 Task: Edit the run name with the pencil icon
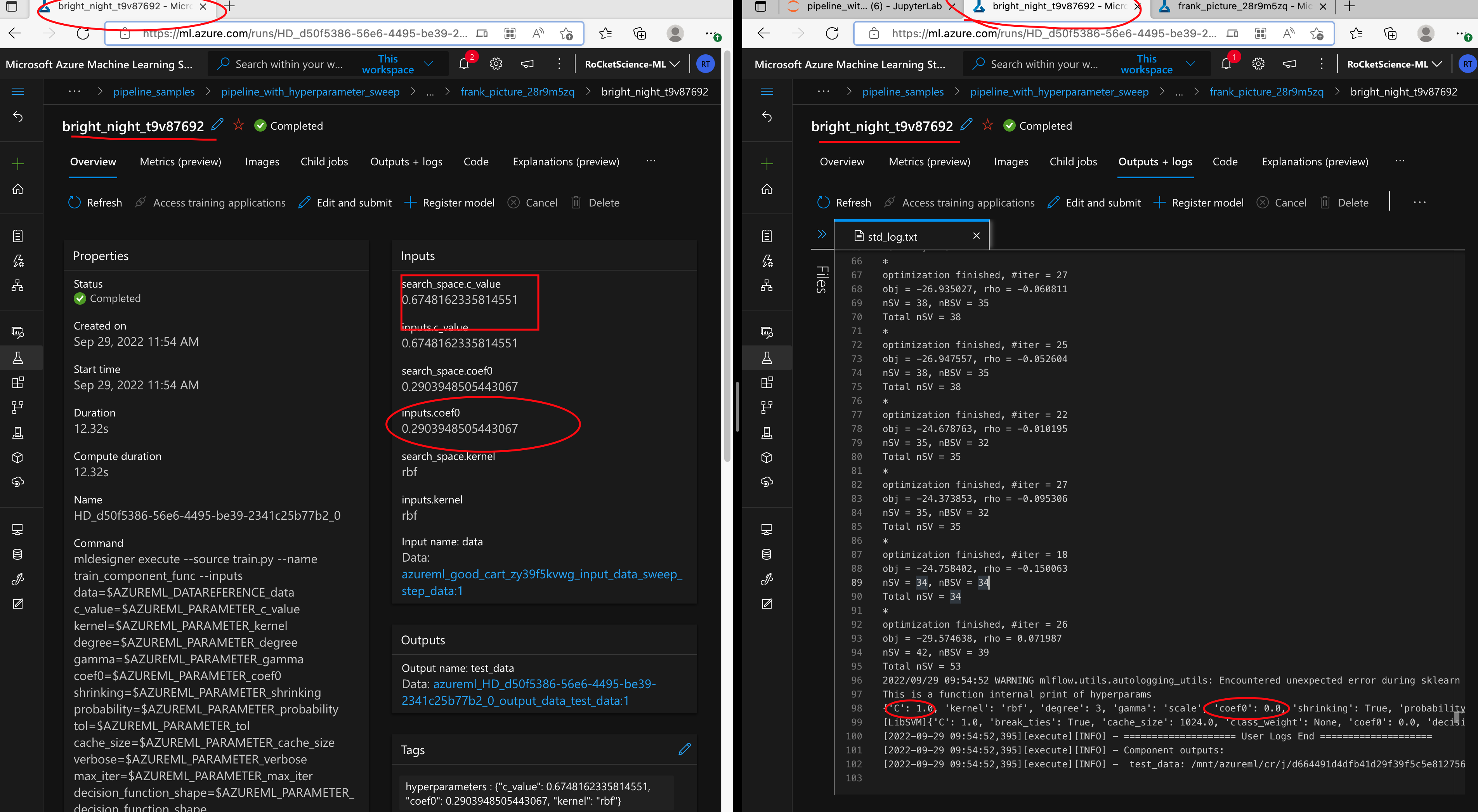click(217, 125)
